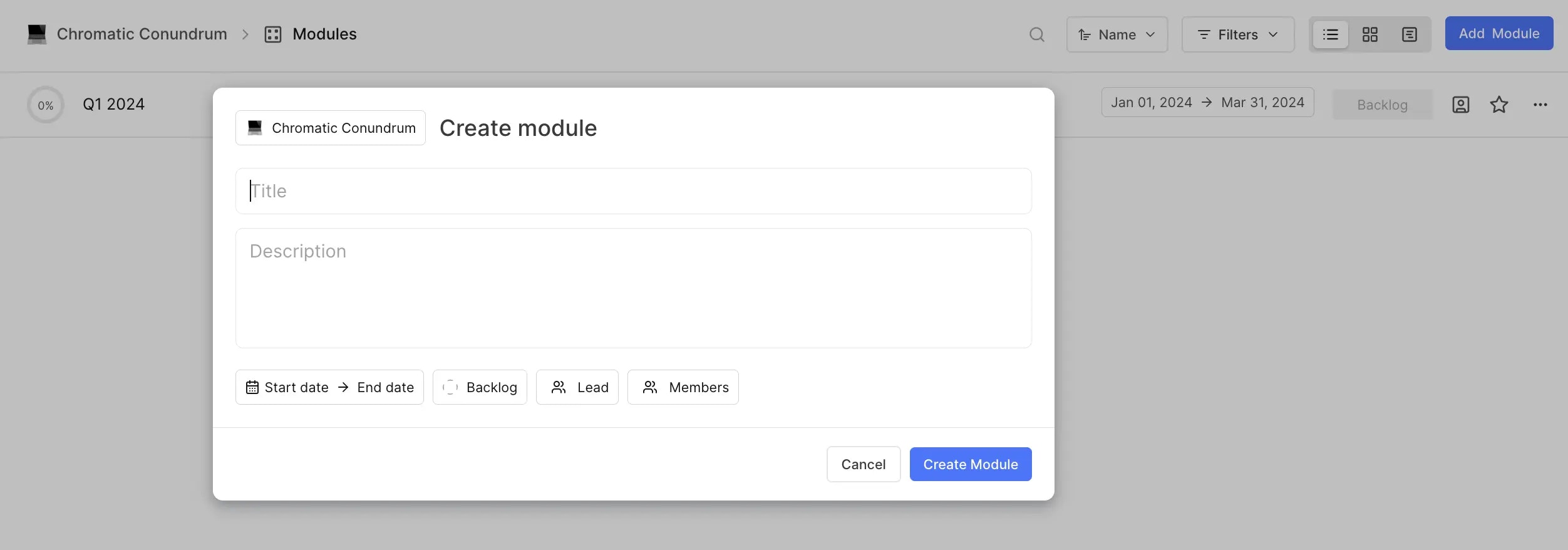Open the Lead selector

[577, 387]
